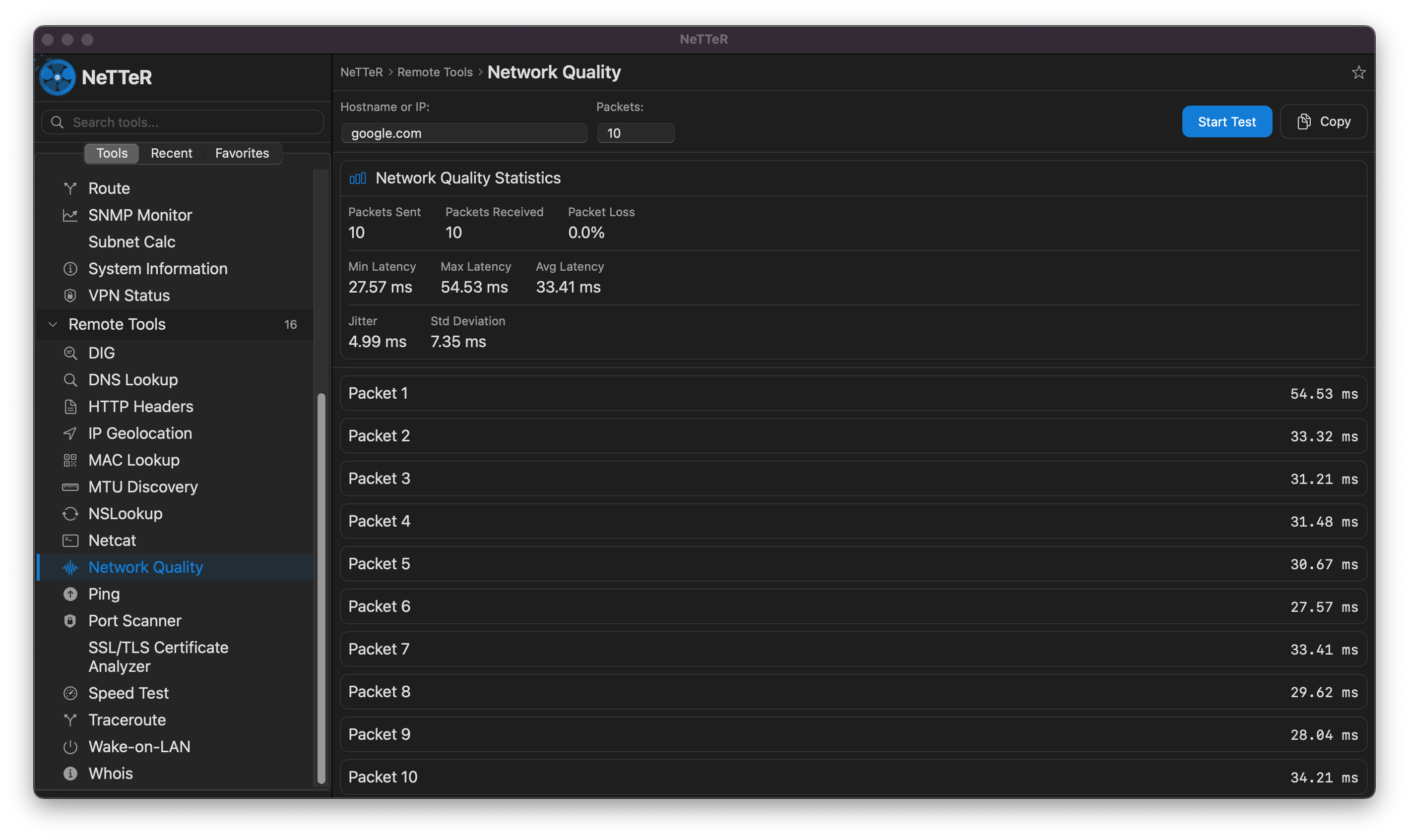This screenshot has width=1409, height=840.
Task: Click the Port Scanner shield icon
Action: (x=70, y=621)
